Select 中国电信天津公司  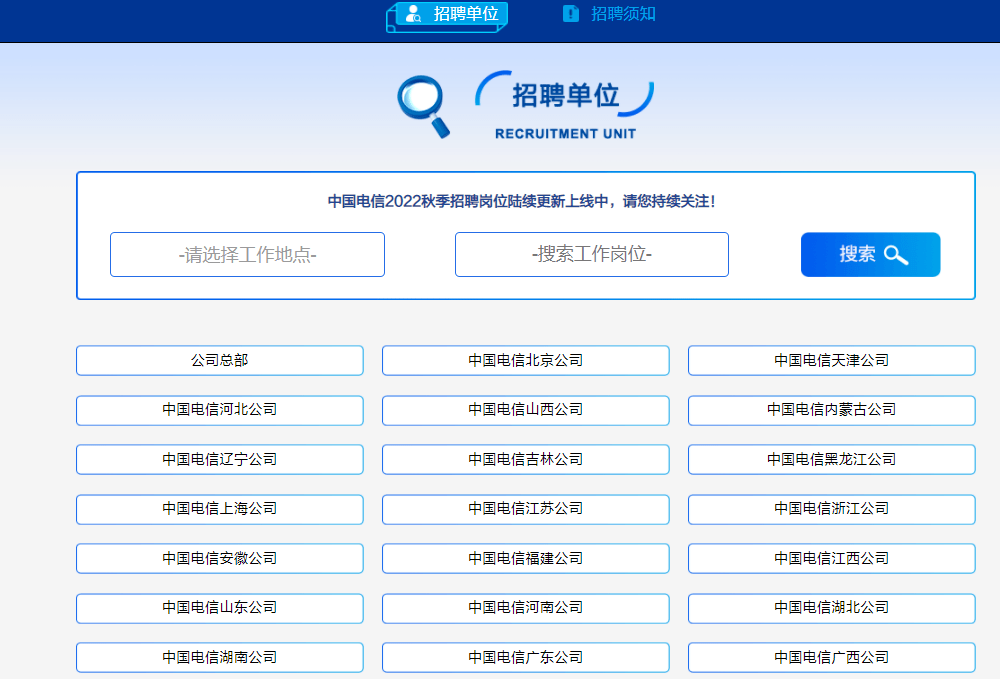832,360
